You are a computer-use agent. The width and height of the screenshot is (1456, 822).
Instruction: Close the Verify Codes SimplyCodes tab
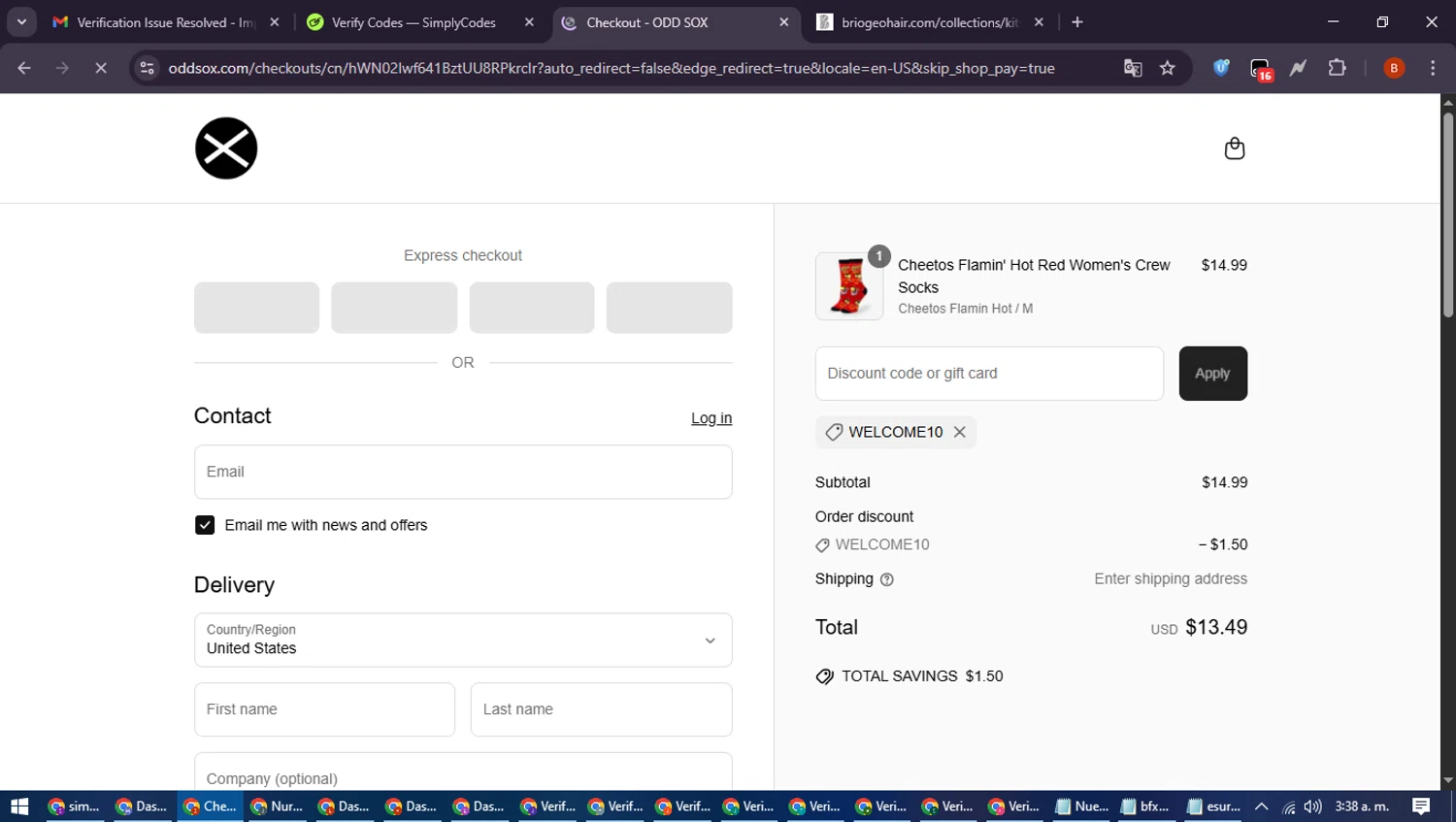(529, 22)
